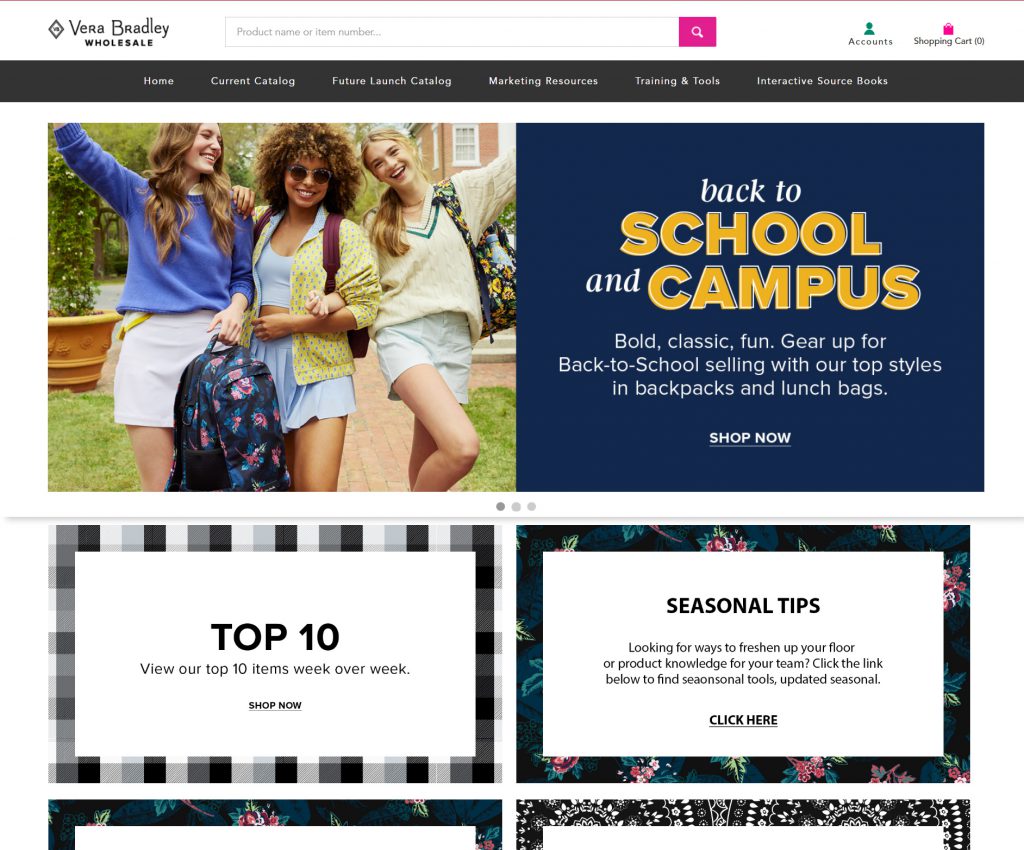Click the SEASONAL TIPS heading tile
The width and height of the screenshot is (1024, 850).
[x=743, y=606]
